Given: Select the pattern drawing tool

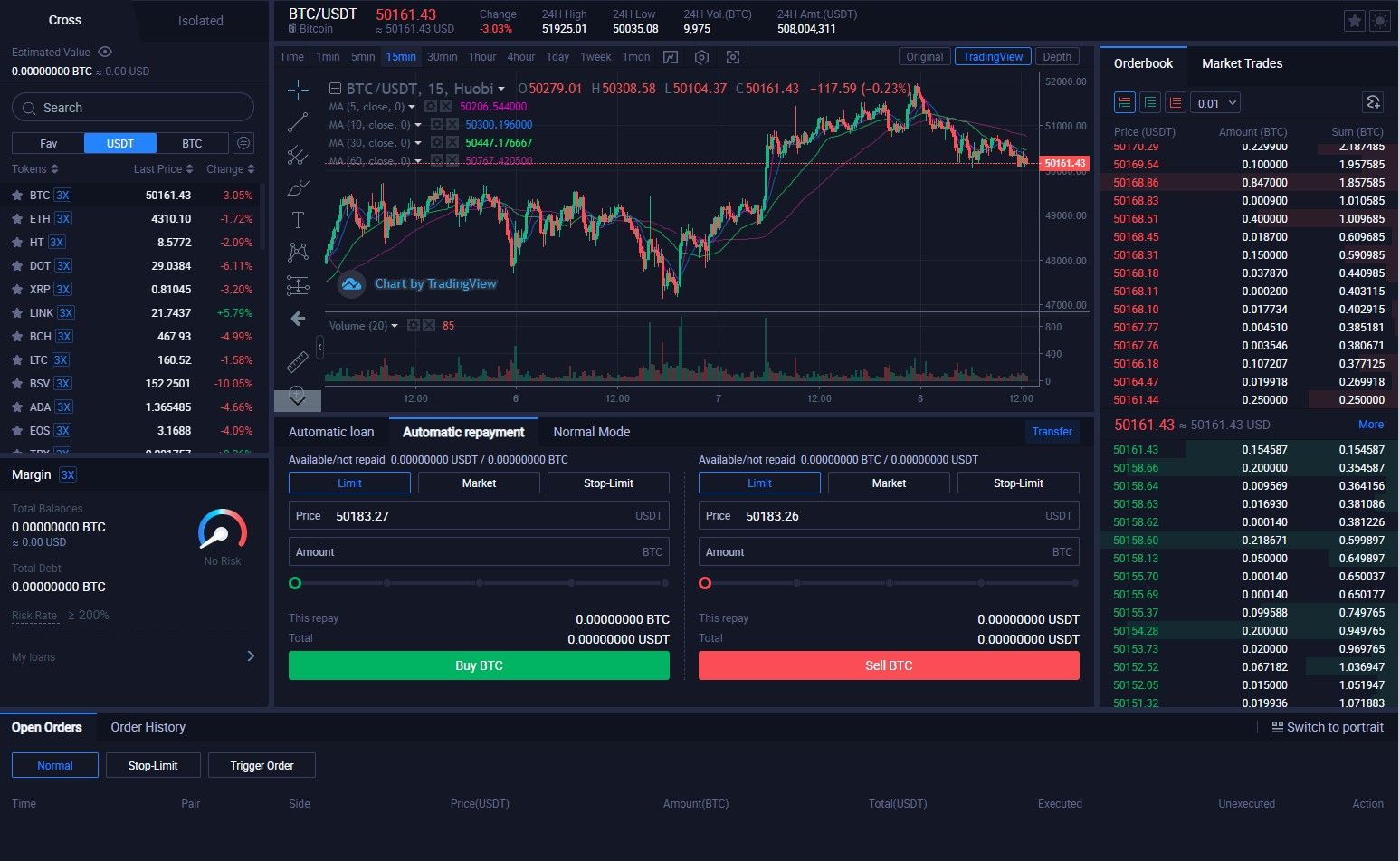Looking at the screenshot, I should click(298, 253).
